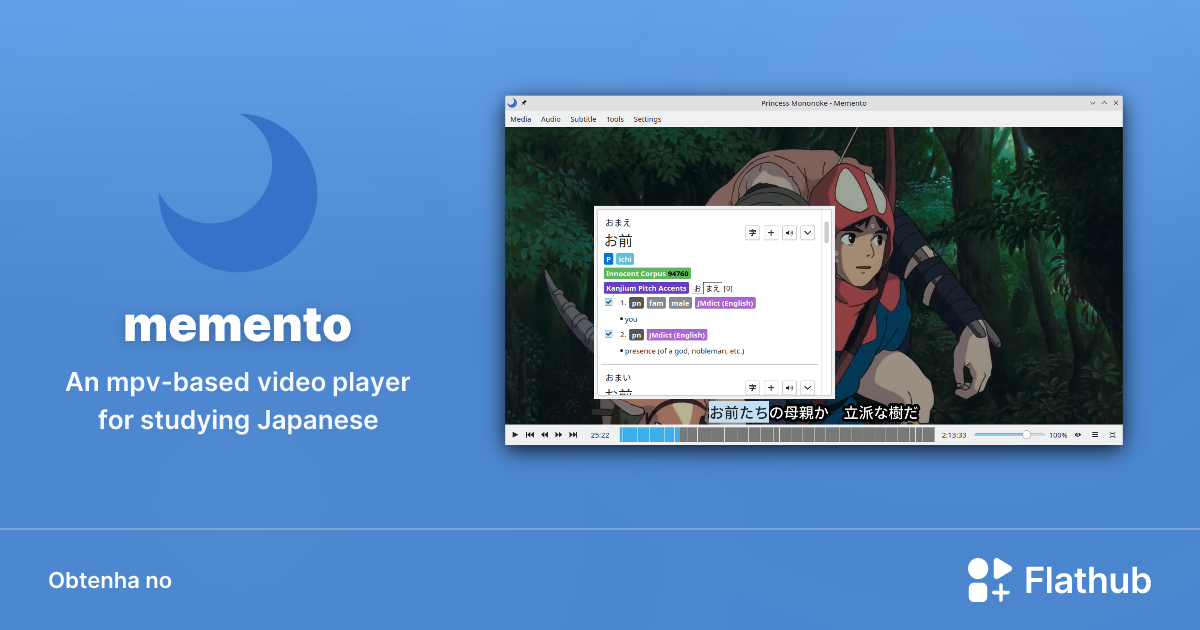Collapse the おまい entry with its chevron
1200x630 pixels.
point(807,387)
